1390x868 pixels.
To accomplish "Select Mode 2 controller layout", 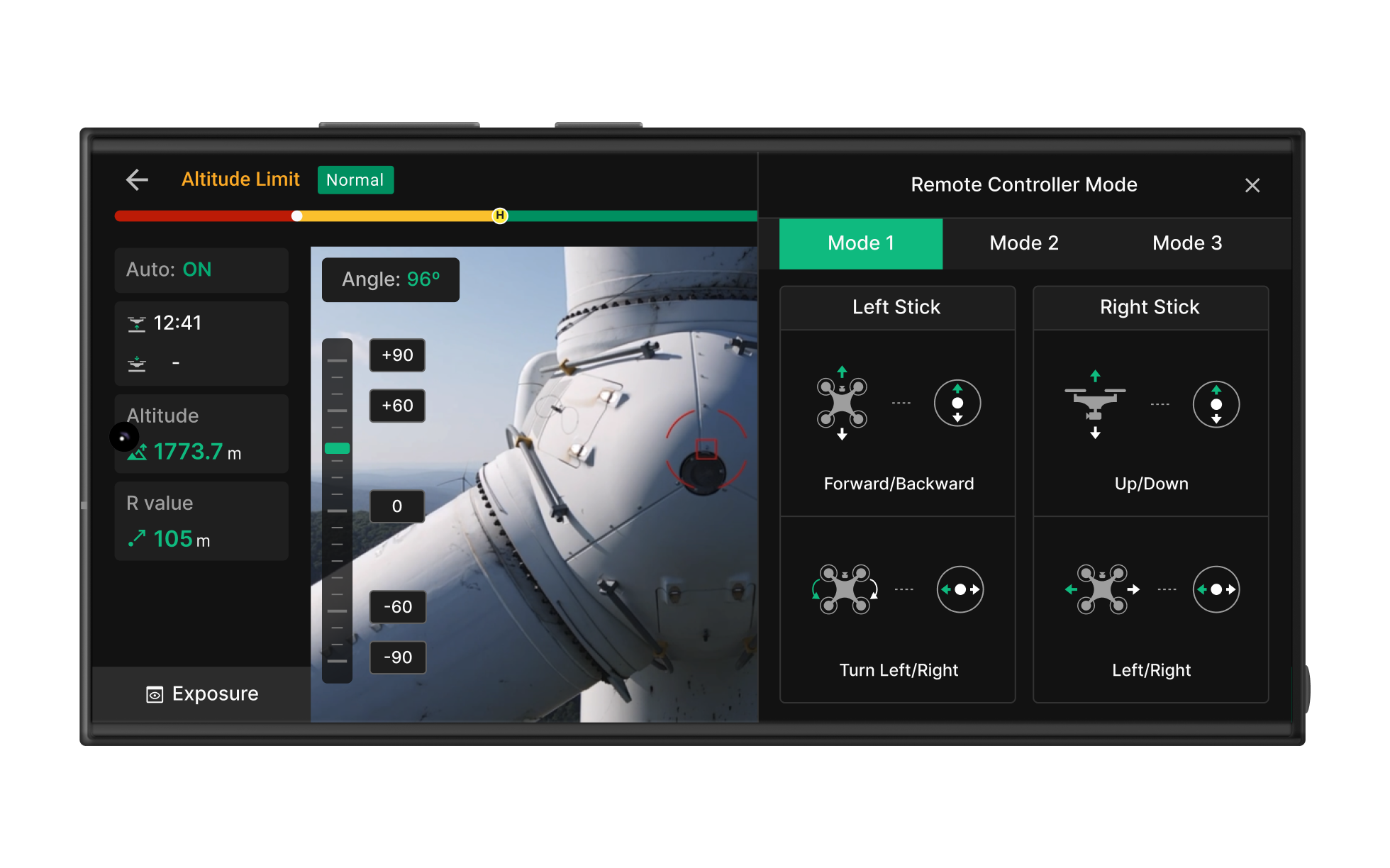I will pyautogui.click(x=1024, y=243).
